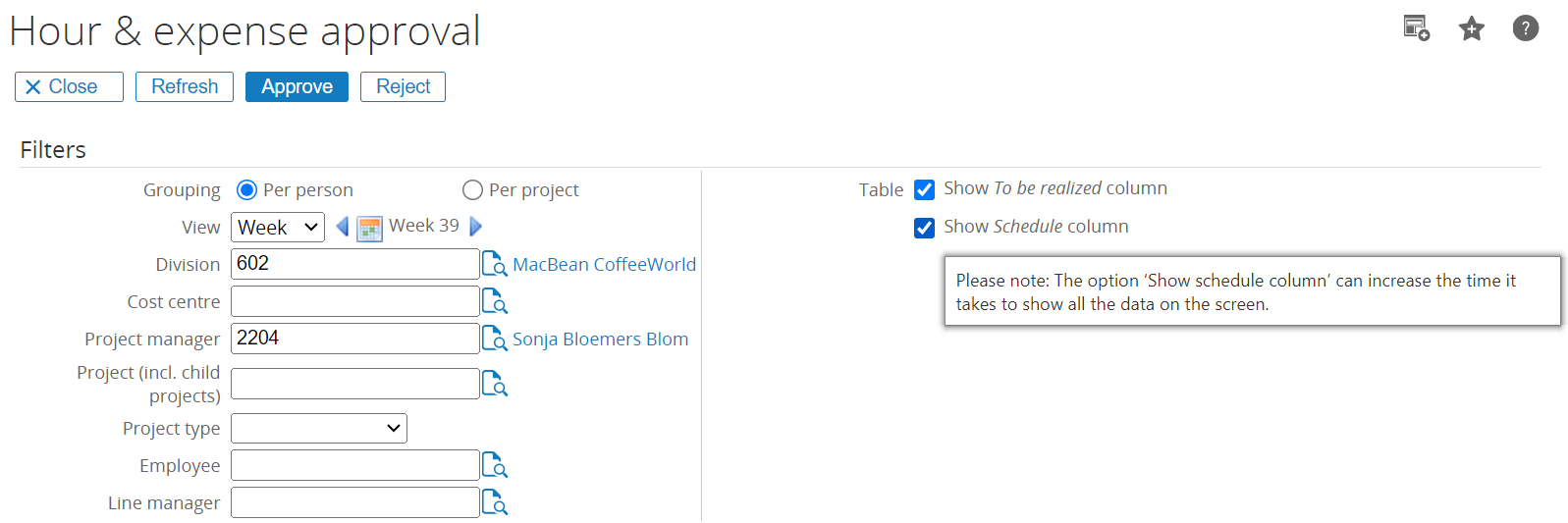Select Per project grouping option
Viewport: 1568px width, 523px height.
472,189
